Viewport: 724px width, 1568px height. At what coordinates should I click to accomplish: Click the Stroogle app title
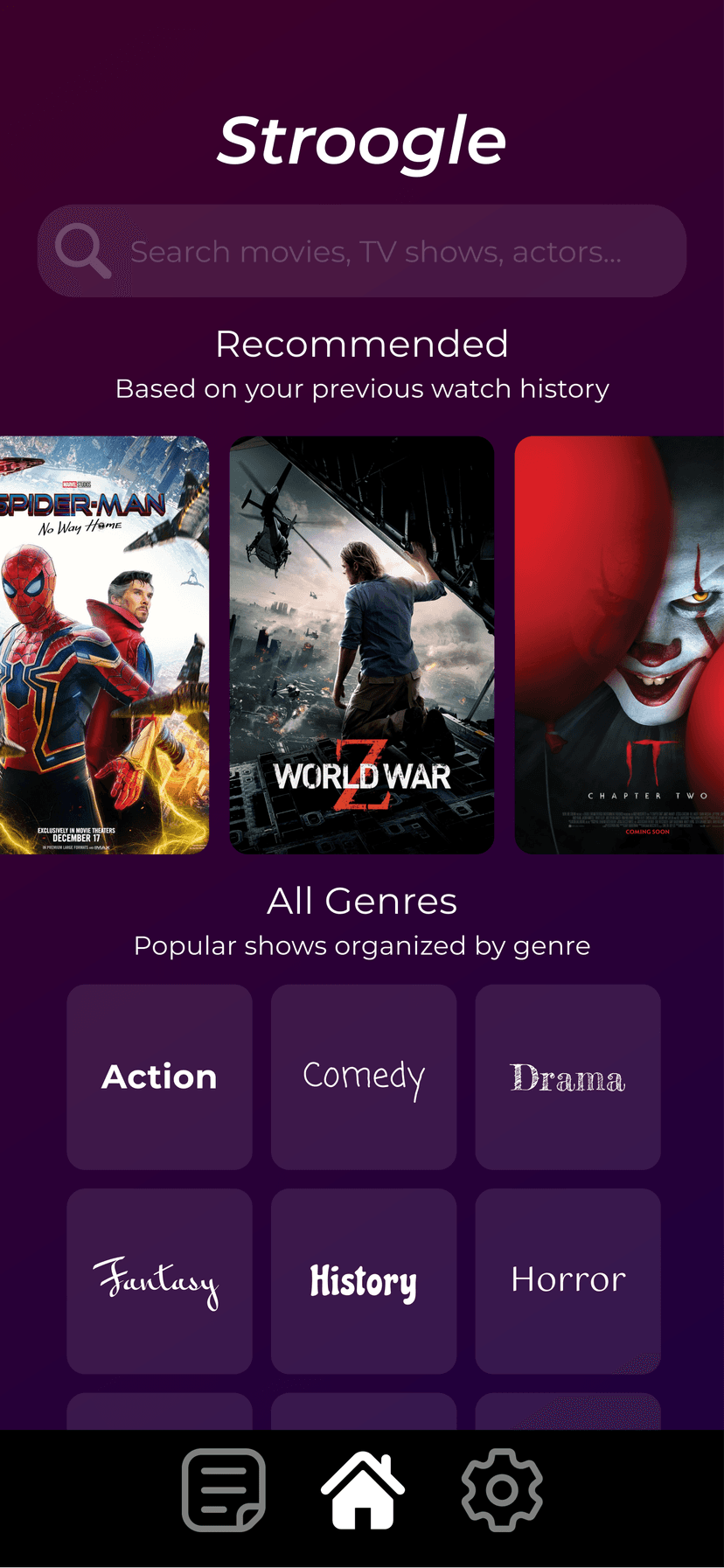coord(362,142)
